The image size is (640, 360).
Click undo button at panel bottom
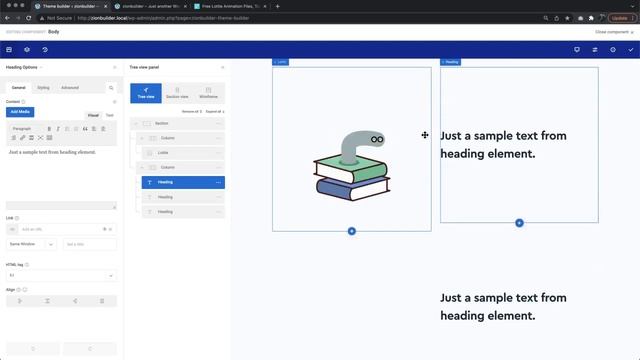(33, 349)
